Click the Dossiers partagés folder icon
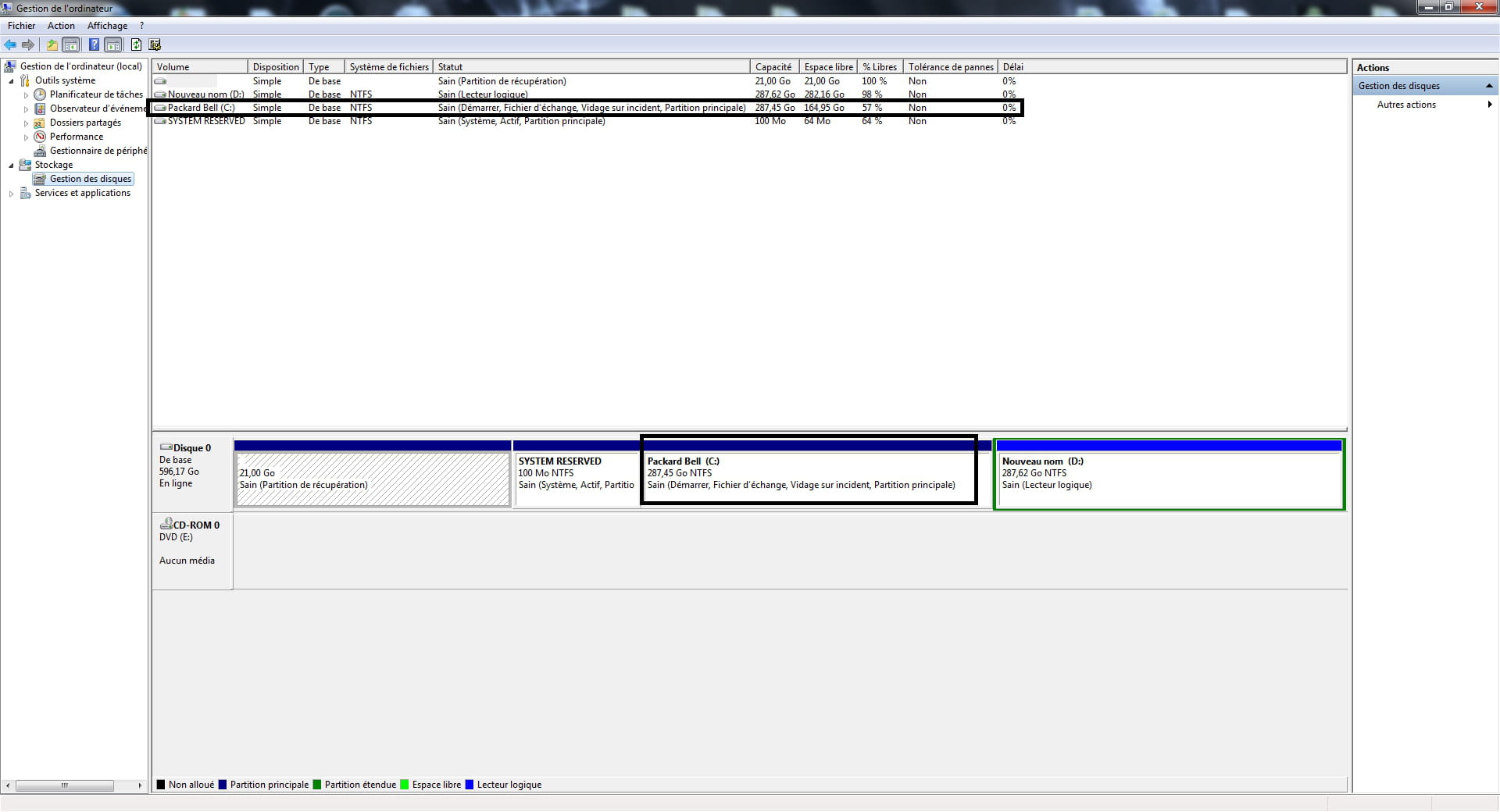Screen dimensions: 1500x812 point(40,123)
